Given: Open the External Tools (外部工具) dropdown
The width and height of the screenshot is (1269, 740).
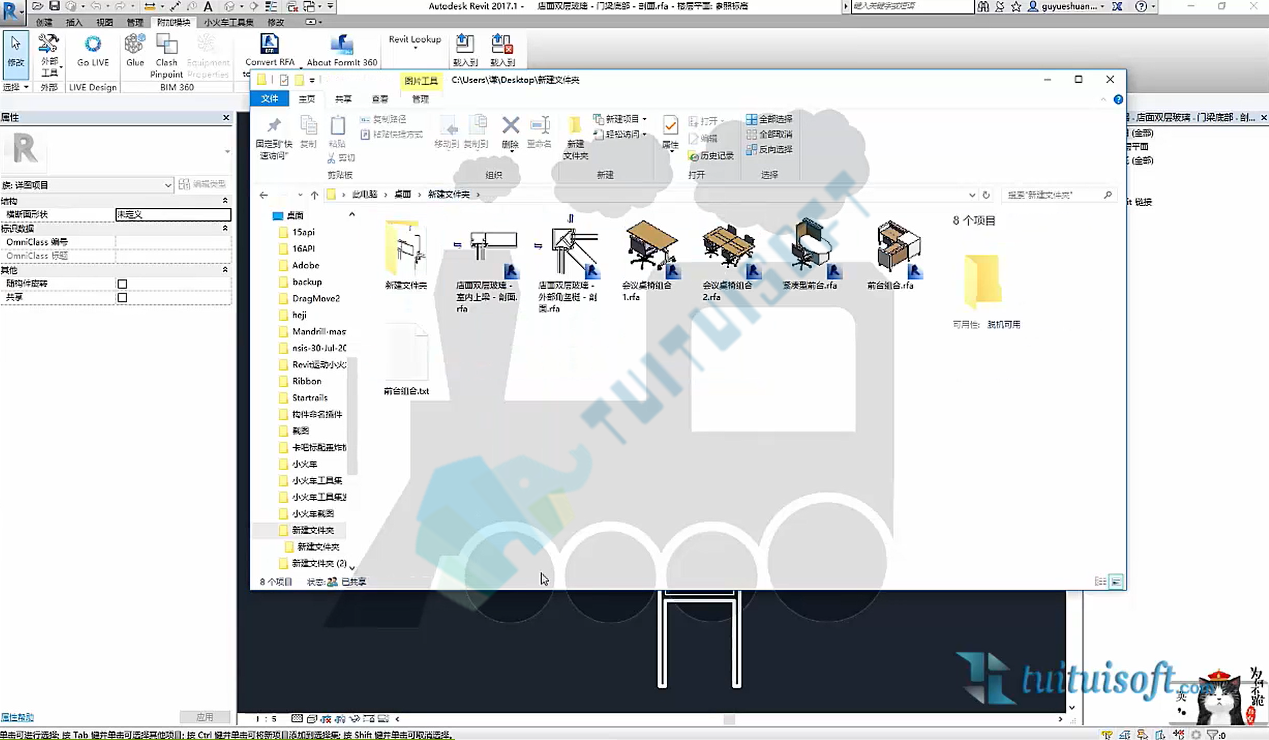Looking at the screenshot, I should pyautogui.click(x=49, y=55).
